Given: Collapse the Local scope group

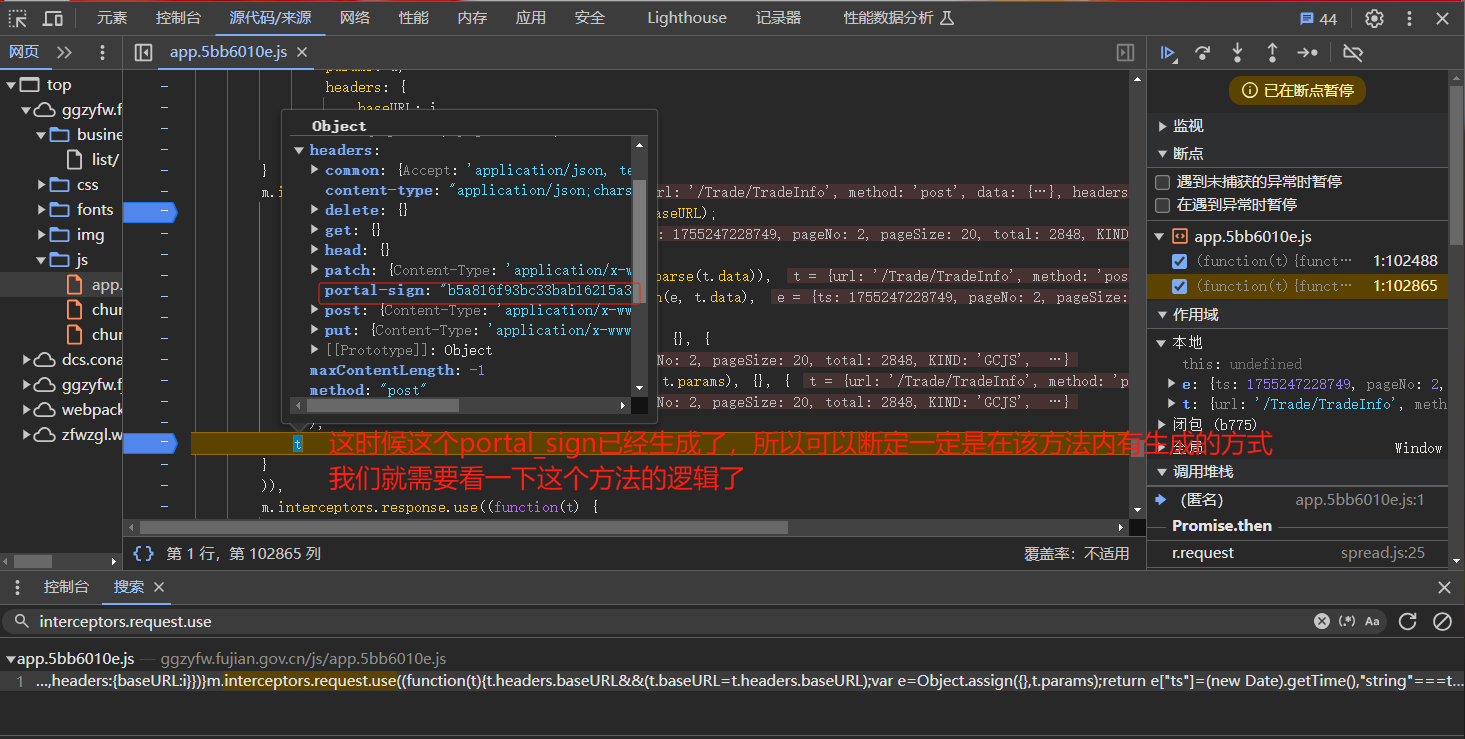Looking at the screenshot, I should tap(1162, 343).
